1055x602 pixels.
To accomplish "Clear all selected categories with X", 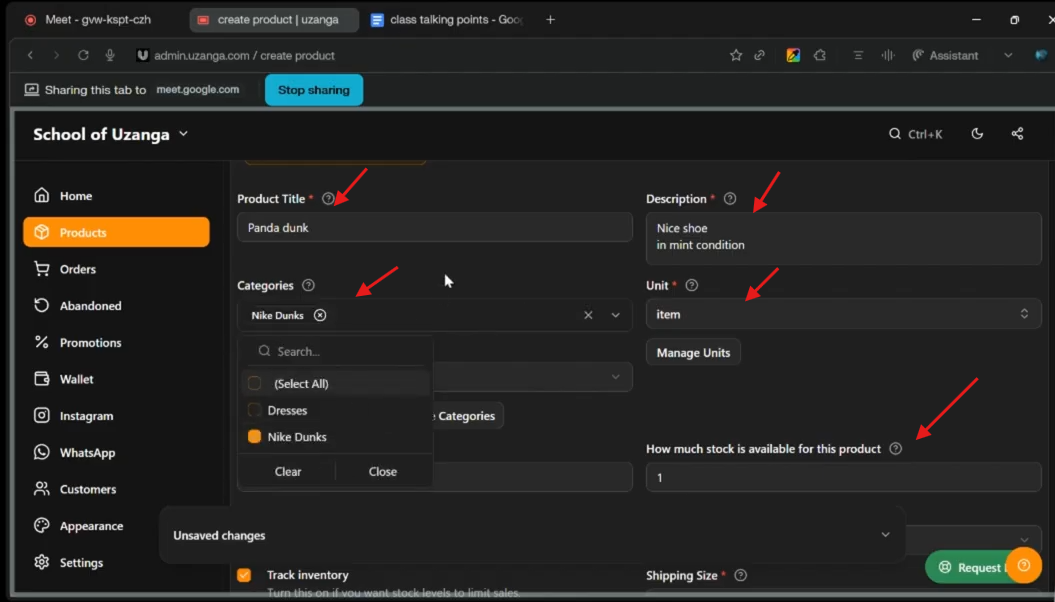I will click(588, 315).
